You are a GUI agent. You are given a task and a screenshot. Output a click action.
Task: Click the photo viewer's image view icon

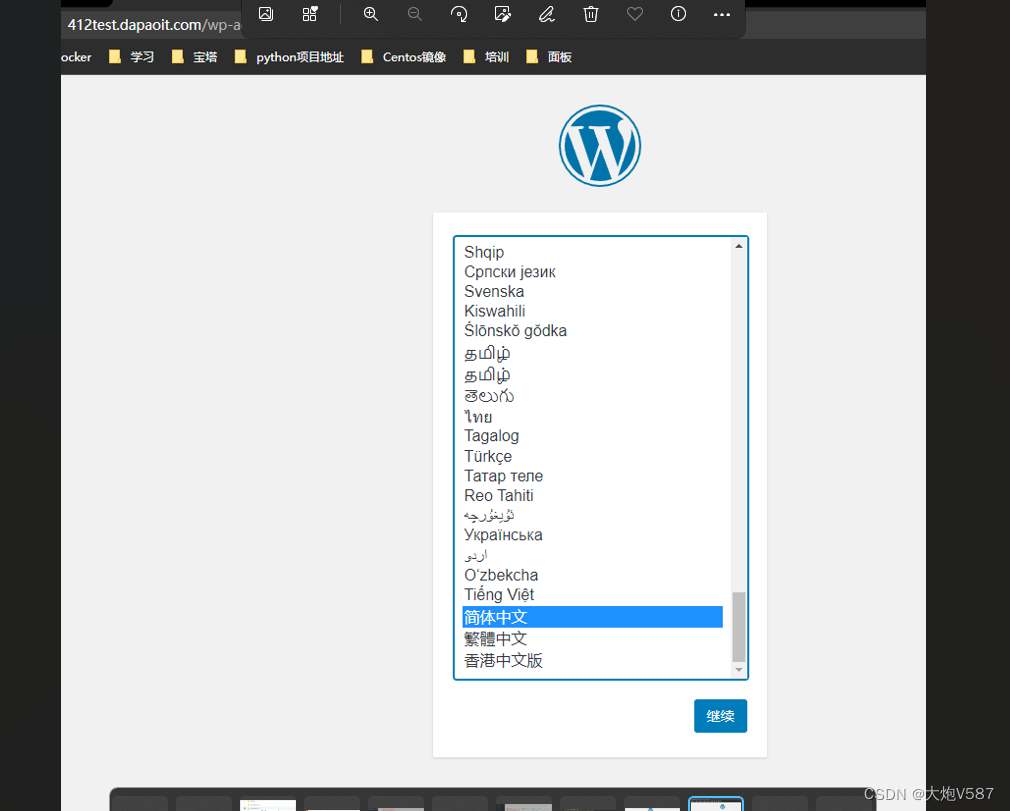pos(266,14)
